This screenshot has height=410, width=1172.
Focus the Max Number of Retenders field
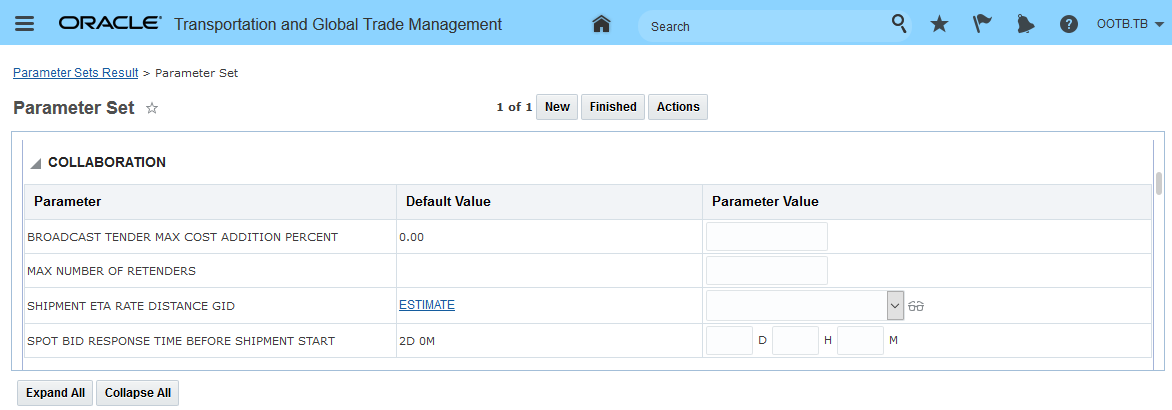(767, 271)
